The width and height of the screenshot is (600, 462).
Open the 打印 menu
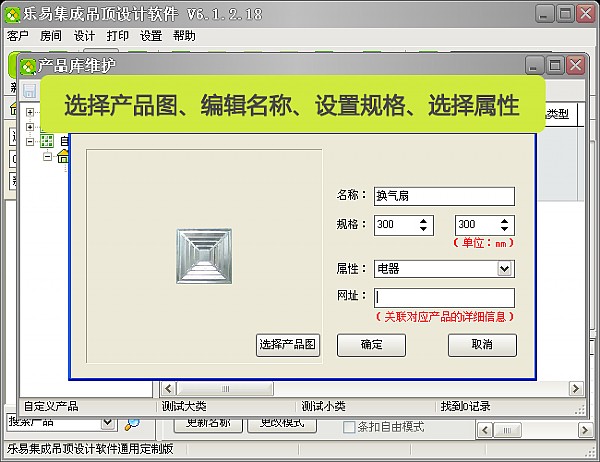click(117, 35)
